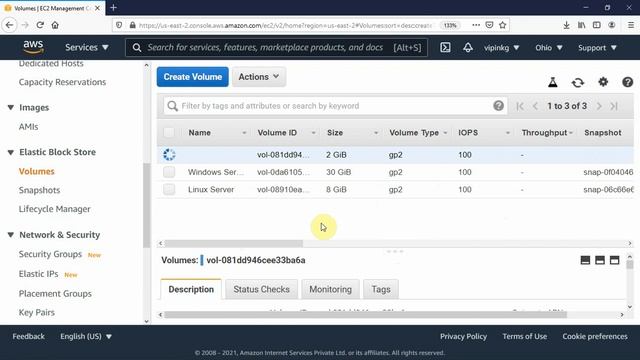Image resolution: width=640 pixels, height=360 pixels.
Task: Open Ohio region selector
Action: point(549,48)
